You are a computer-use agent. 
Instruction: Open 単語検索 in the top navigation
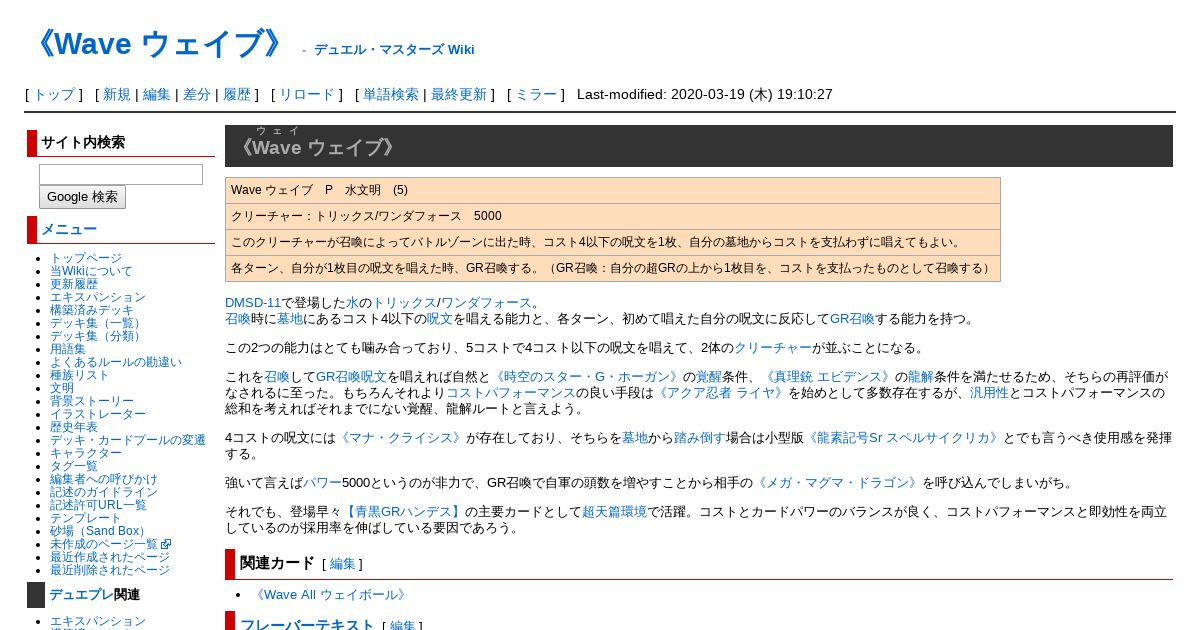[x=391, y=94]
